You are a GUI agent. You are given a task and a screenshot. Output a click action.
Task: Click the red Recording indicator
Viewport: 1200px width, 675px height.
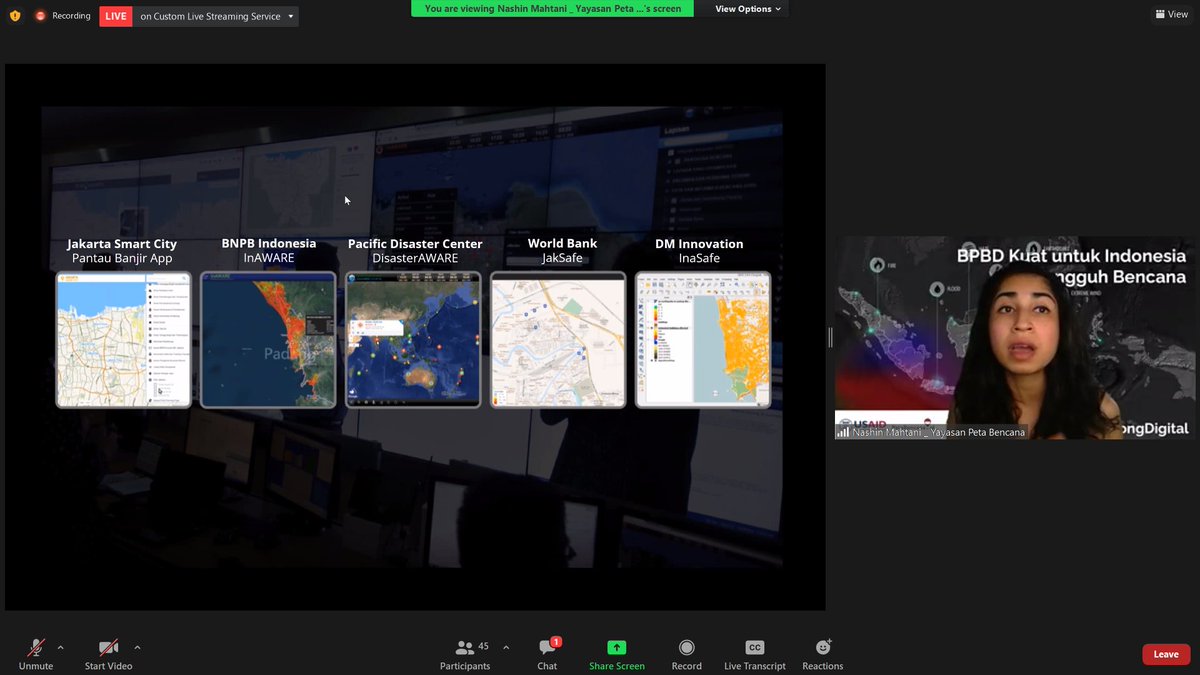point(63,16)
